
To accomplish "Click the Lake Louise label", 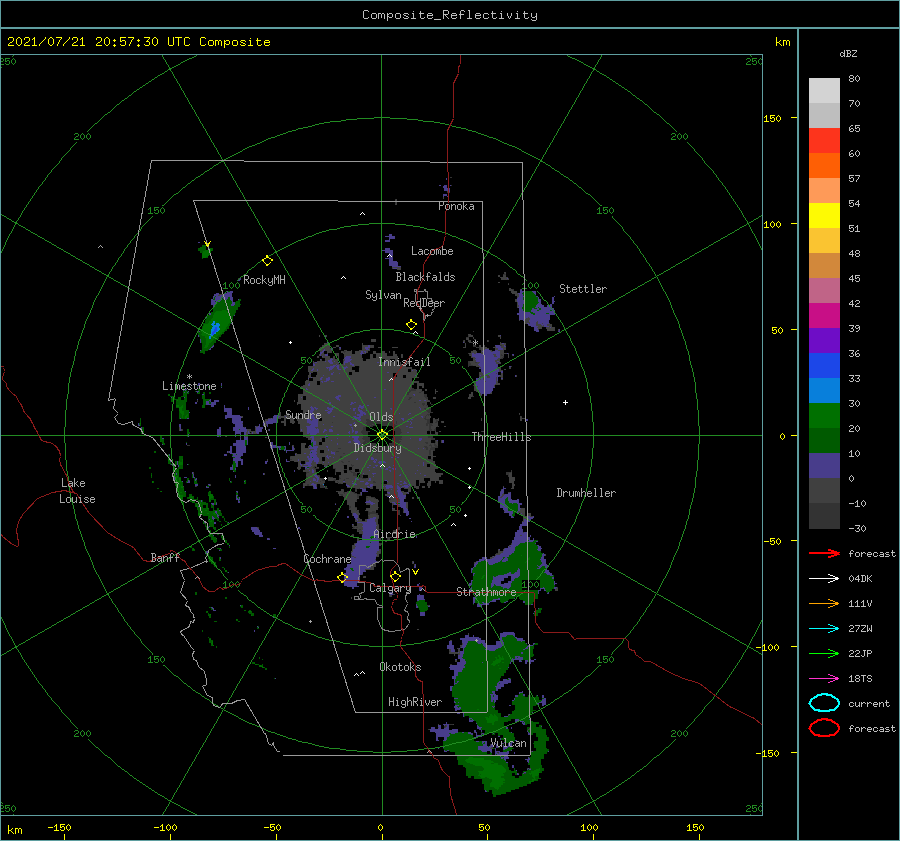I will (x=77, y=491).
